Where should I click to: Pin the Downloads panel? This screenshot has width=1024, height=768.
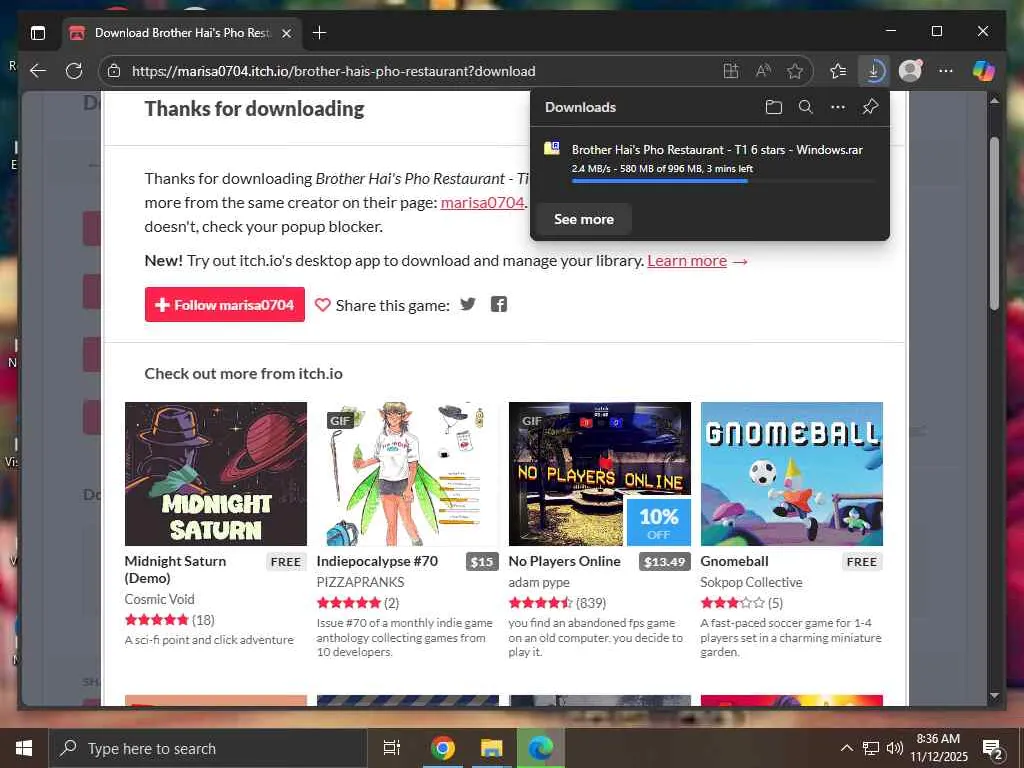click(870, 107)
